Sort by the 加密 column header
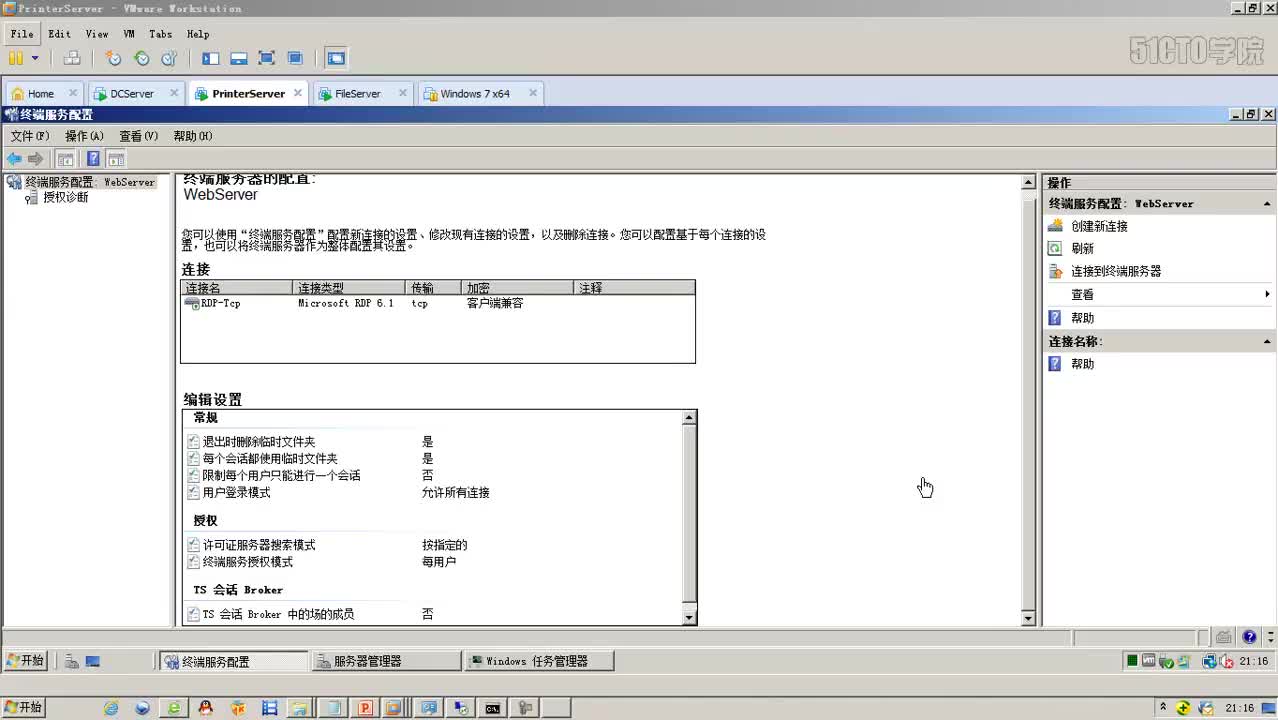 pyautogui.click(x=518, y=288)
